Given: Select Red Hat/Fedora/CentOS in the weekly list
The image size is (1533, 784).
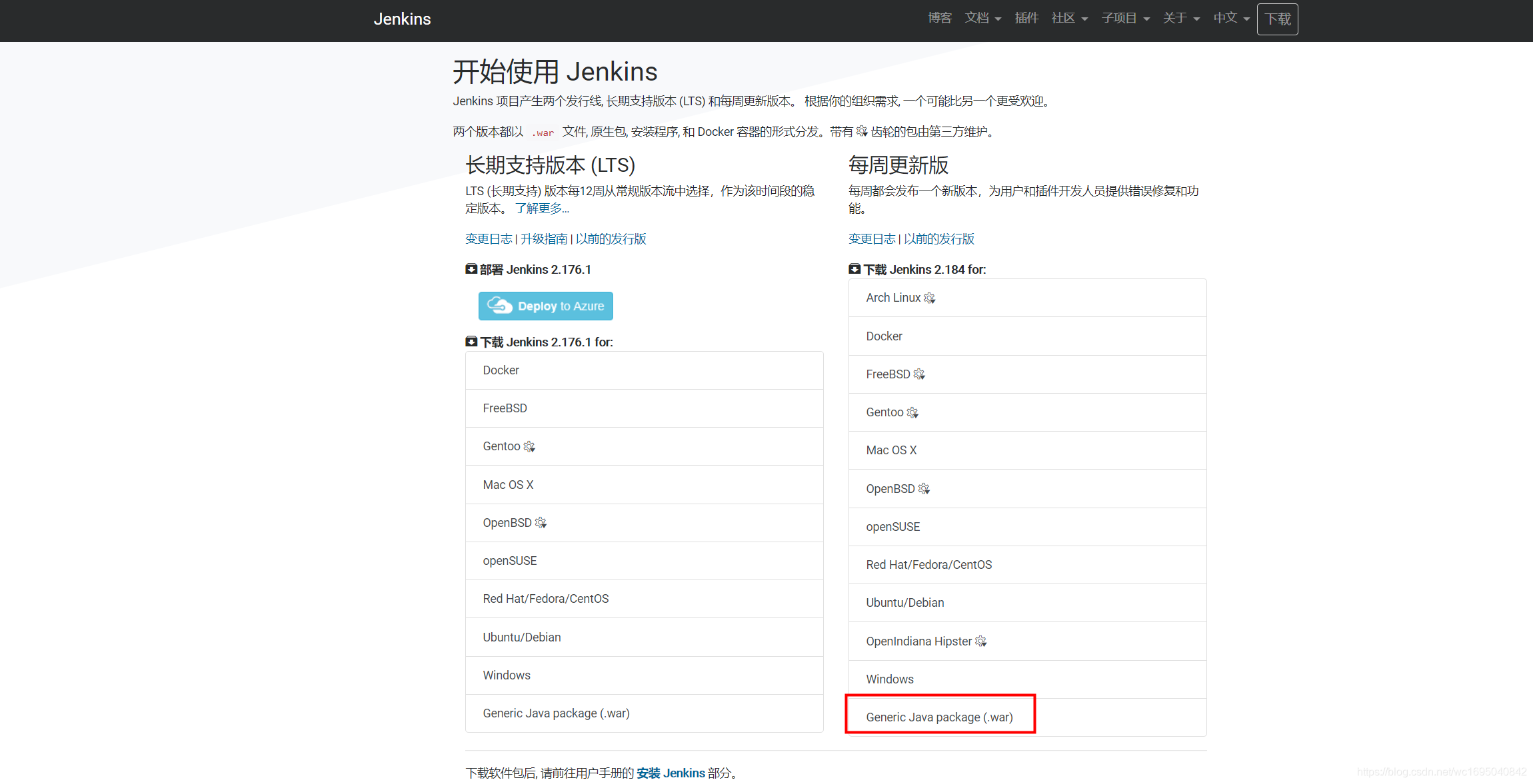Looking at the screenshot, I should (x=1028, y=565).
